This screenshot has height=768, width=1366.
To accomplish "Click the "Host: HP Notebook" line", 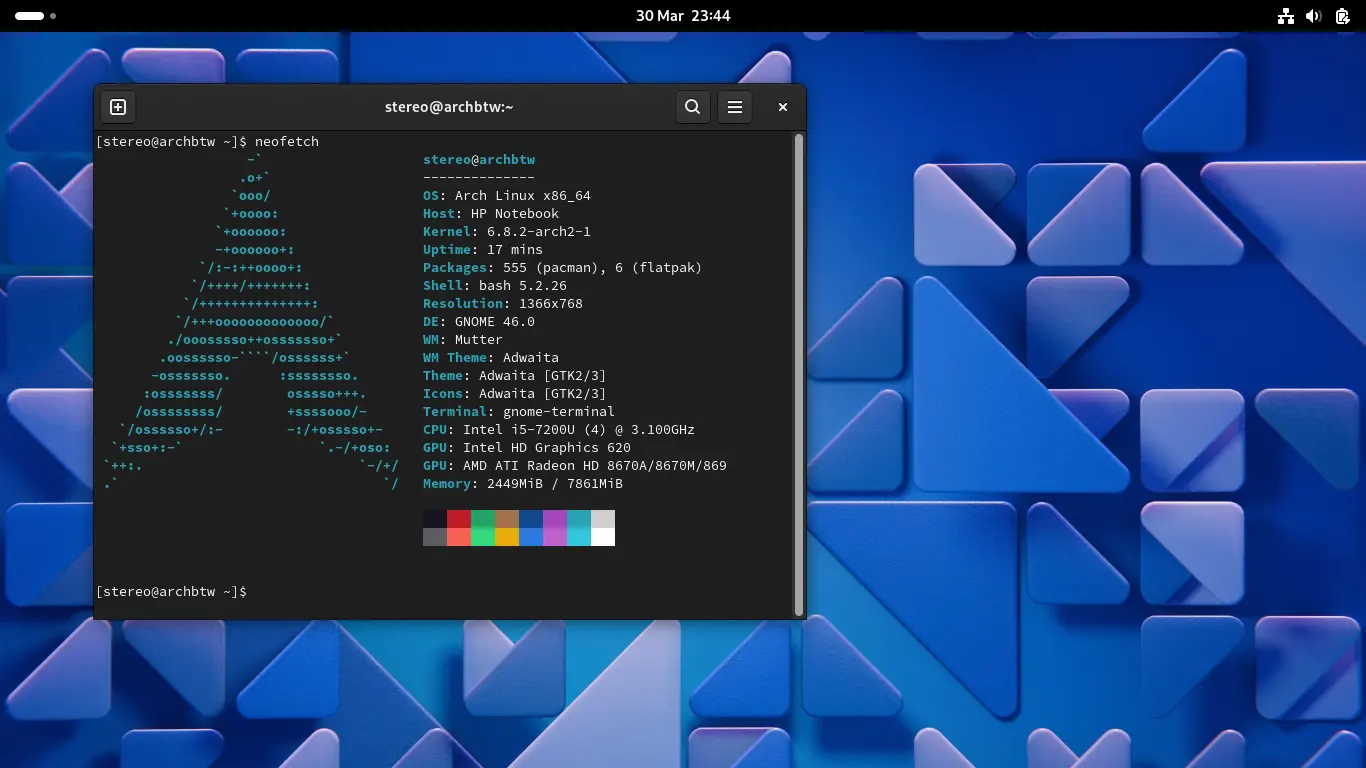I will point(491,213).
